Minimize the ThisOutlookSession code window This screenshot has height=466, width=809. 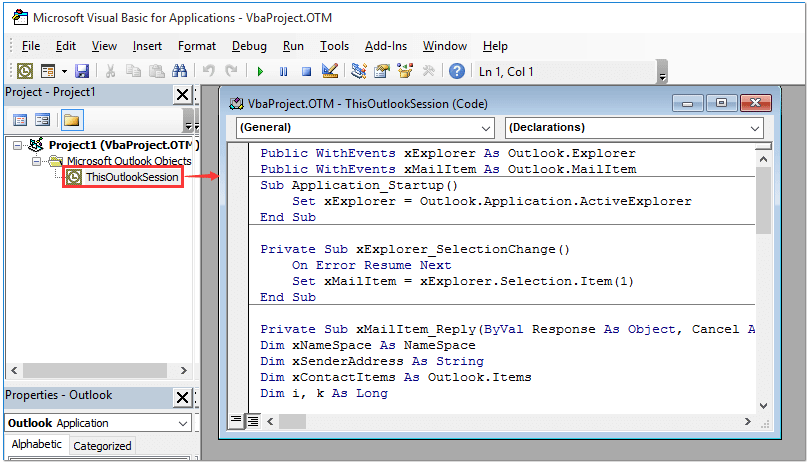click(688, 103)
